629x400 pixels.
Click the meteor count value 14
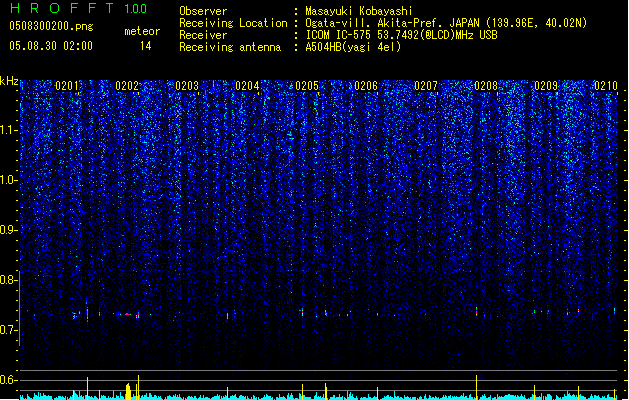pyautogui.click(x=146, y=46)
